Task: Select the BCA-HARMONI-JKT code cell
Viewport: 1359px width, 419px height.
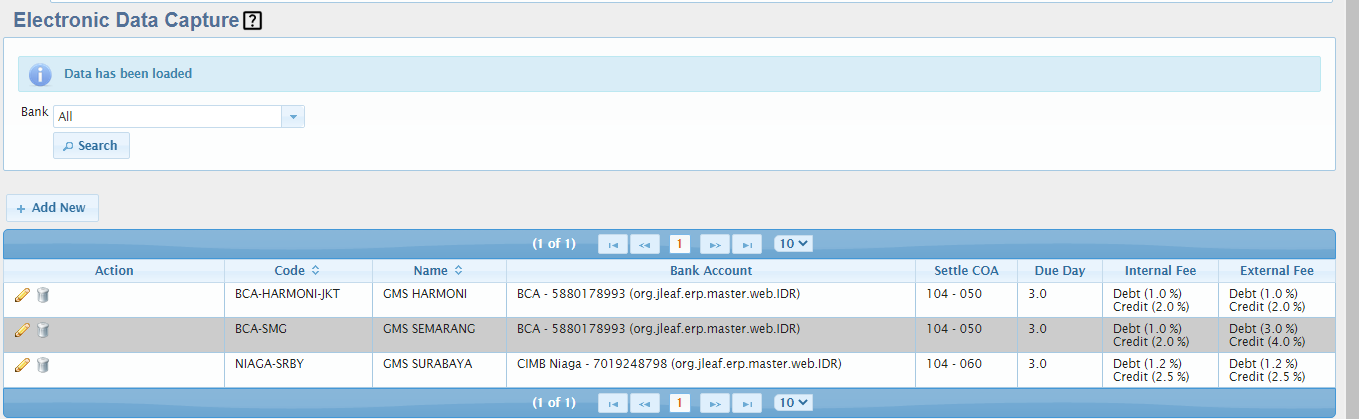Action: 298,300
